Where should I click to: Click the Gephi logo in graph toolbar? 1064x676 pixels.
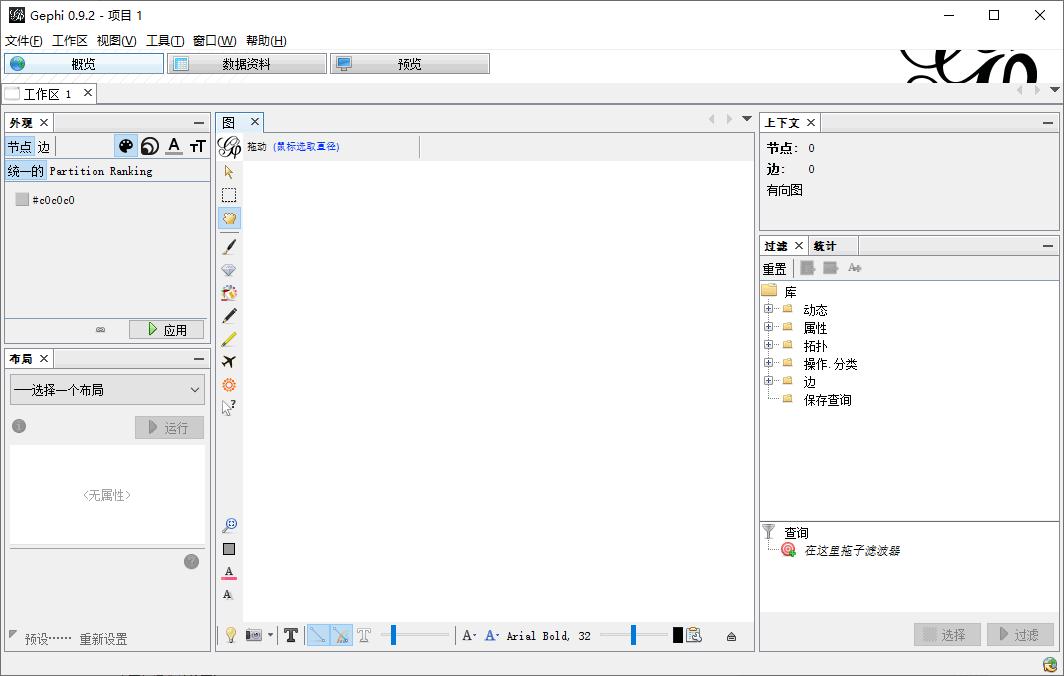[x=229, y=147]
